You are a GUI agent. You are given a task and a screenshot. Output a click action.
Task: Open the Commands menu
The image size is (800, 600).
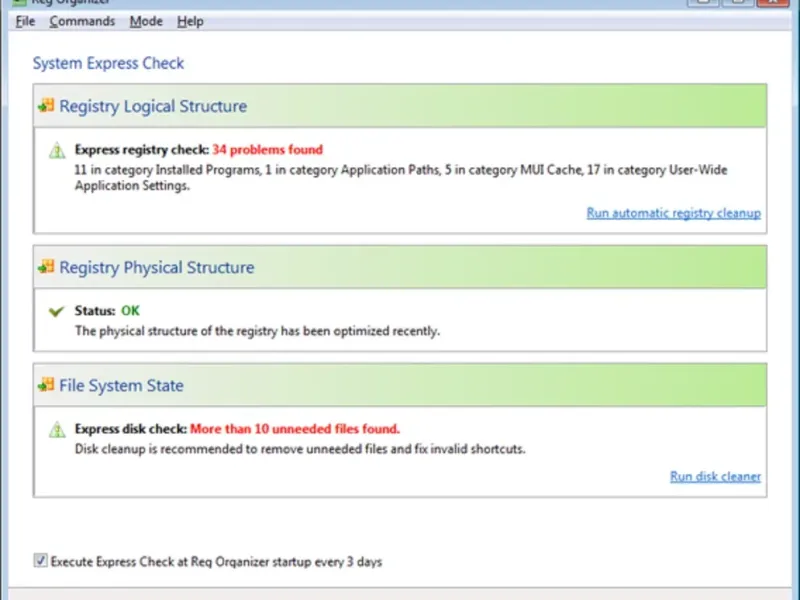click(82, 21)
